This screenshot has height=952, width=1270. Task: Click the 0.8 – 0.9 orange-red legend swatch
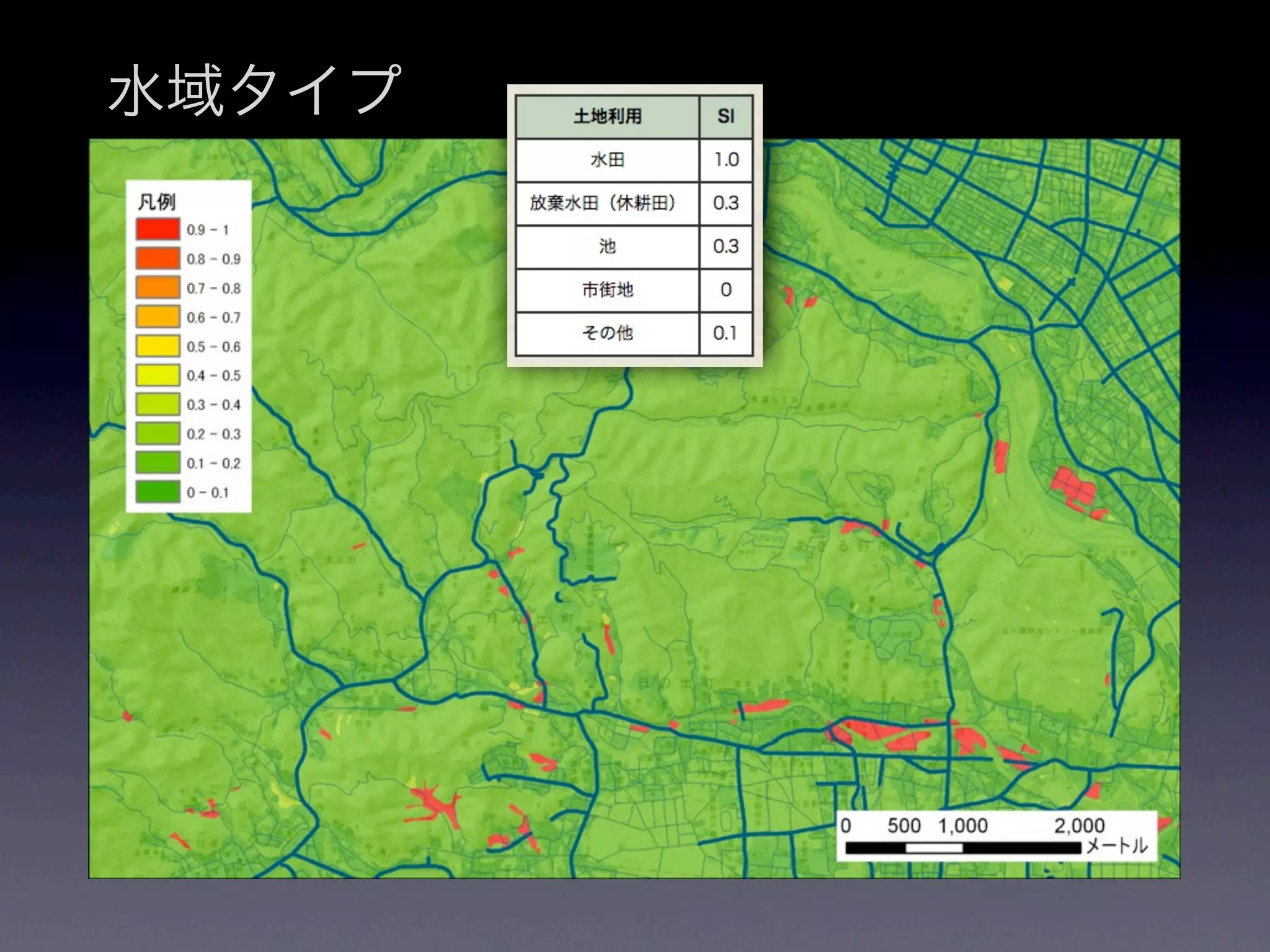pyautogui.click(x=158, y=258)
